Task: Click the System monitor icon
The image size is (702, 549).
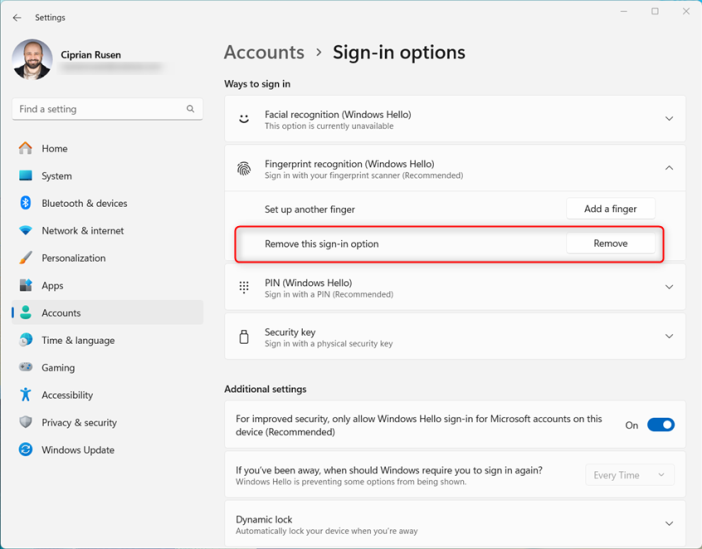Action: tap(26, 176)
